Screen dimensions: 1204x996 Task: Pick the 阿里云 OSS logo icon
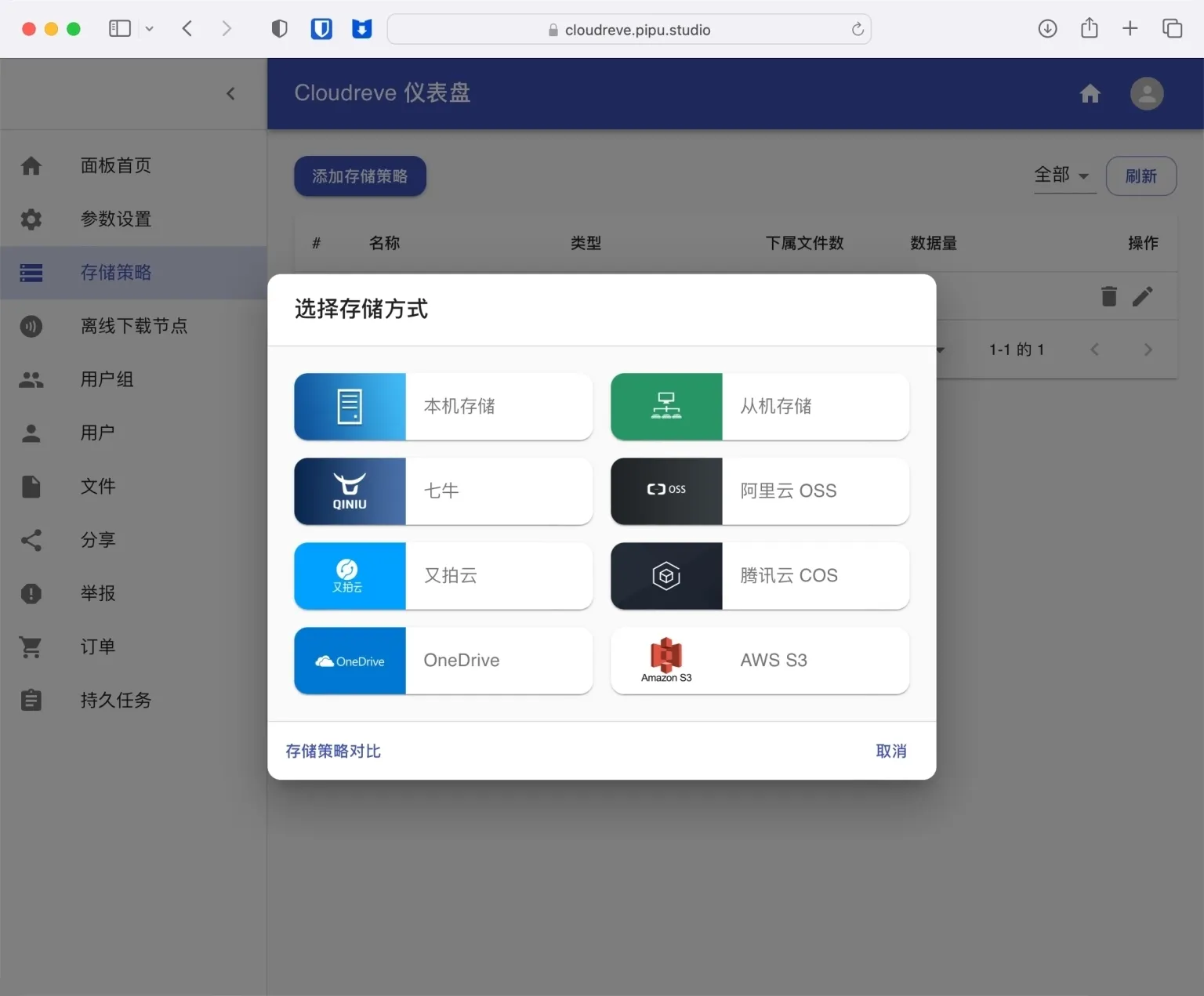[666, 491]
